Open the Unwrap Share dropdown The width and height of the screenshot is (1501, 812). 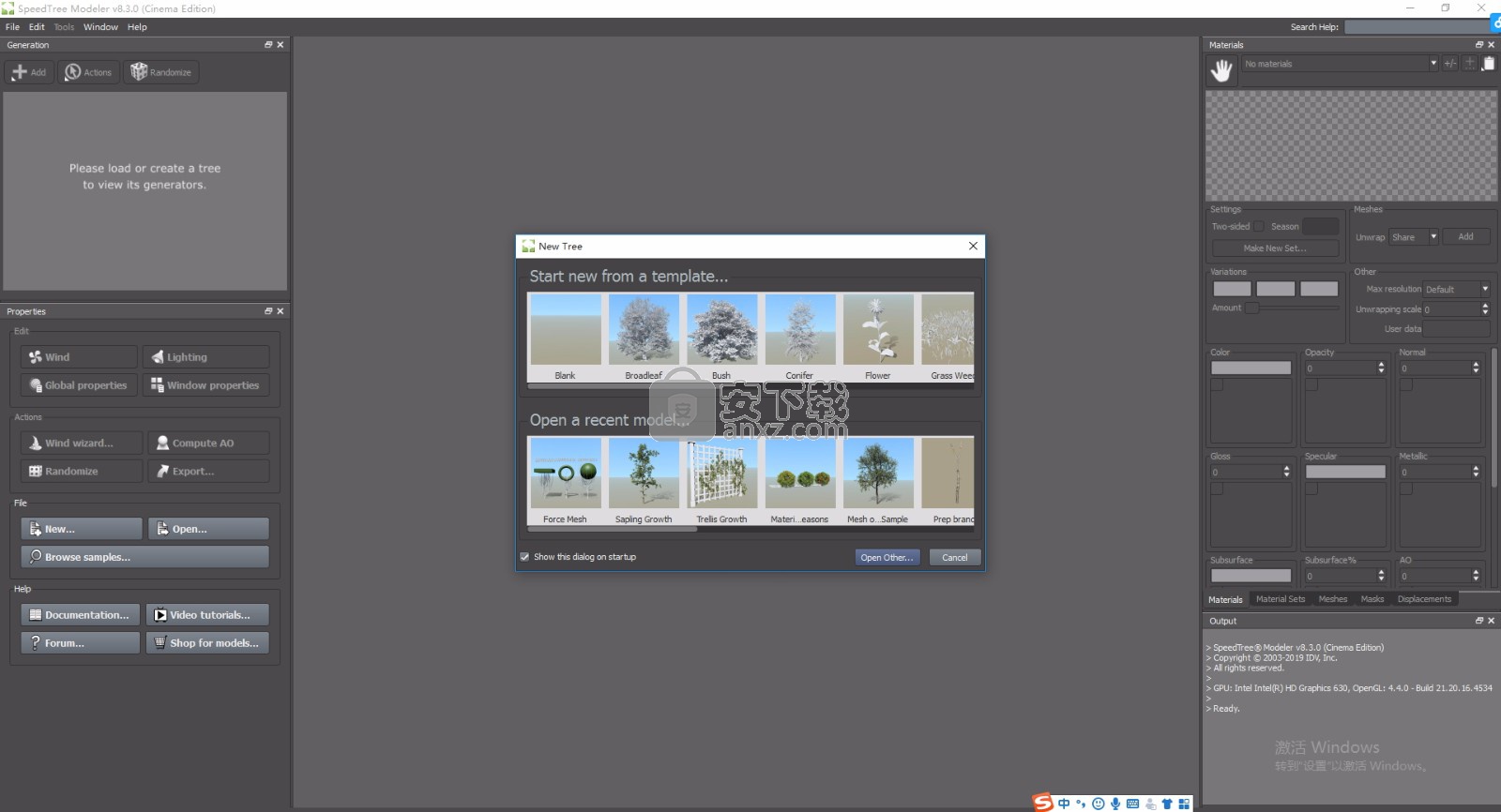tap(1414, 237)
